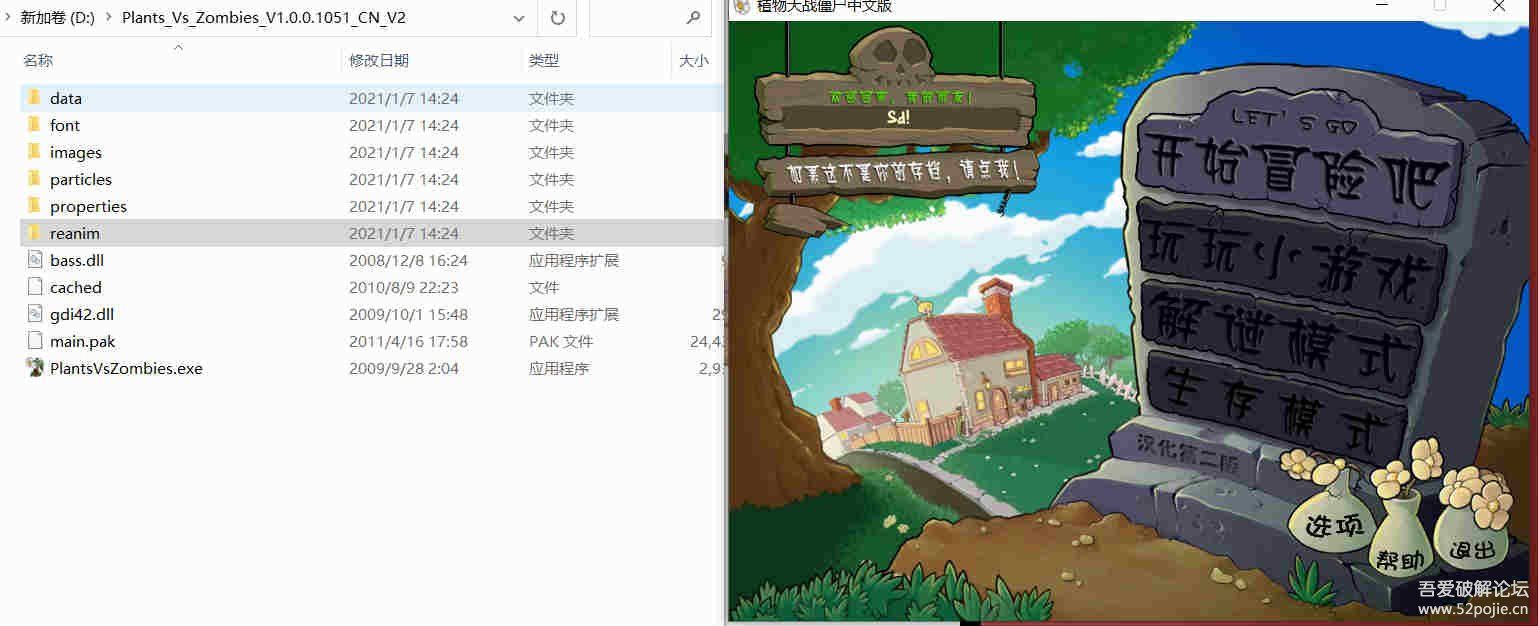The width and height of the screenshot is (1538, 626).
Task: Click the date 2011/4/16 17:58
Action: pos(408,341)
